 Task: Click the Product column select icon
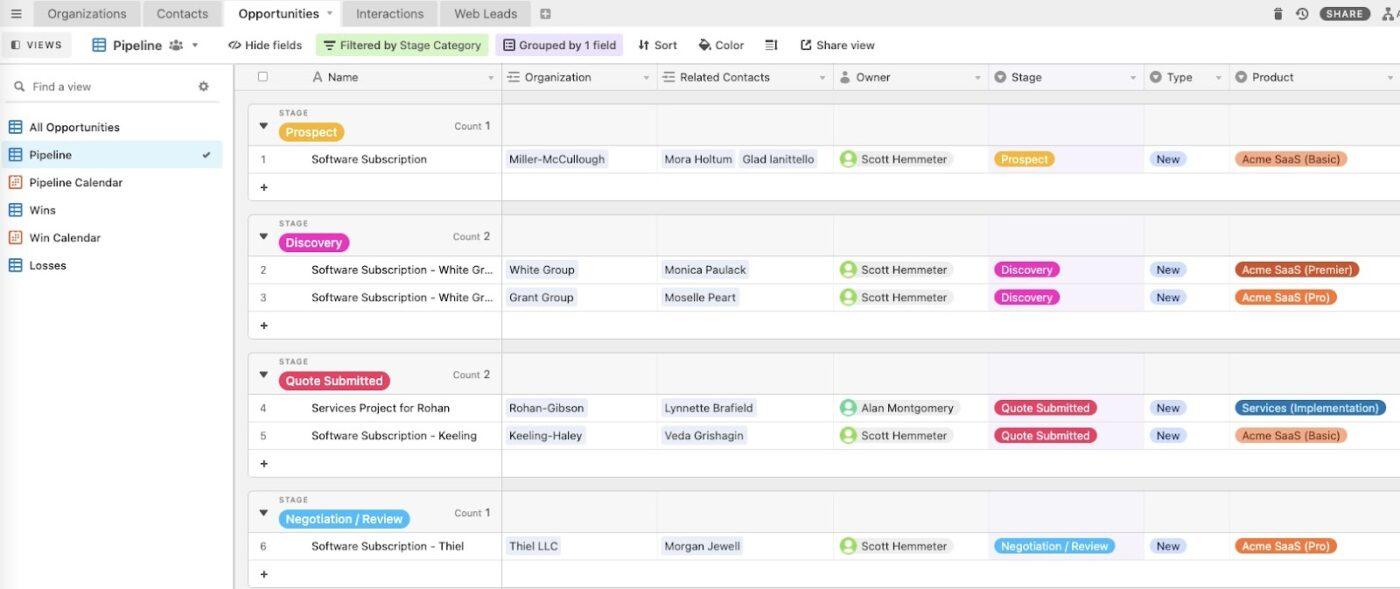(x=1241, y=77)
